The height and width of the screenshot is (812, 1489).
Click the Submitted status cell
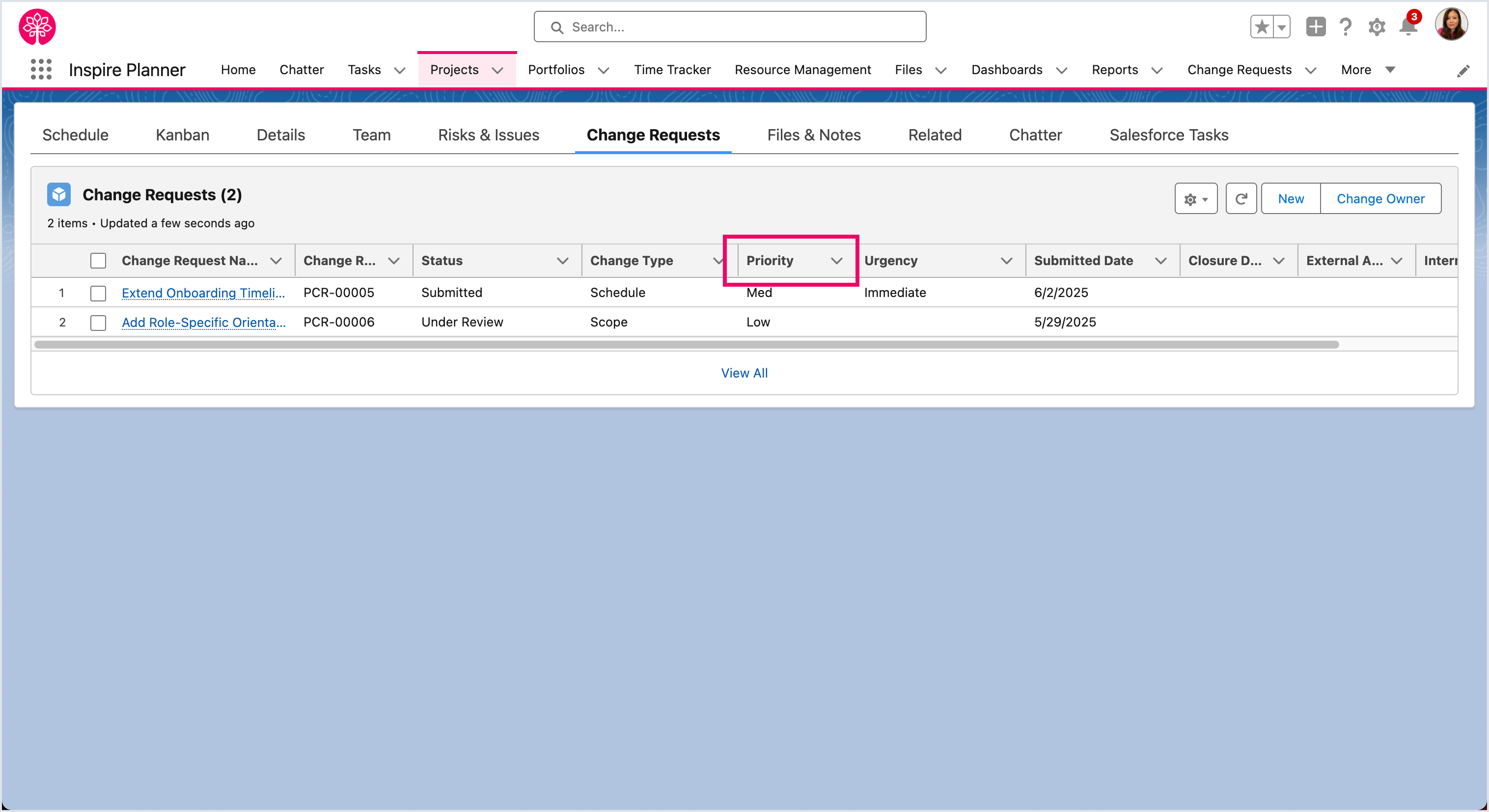[x=451, y=293]
